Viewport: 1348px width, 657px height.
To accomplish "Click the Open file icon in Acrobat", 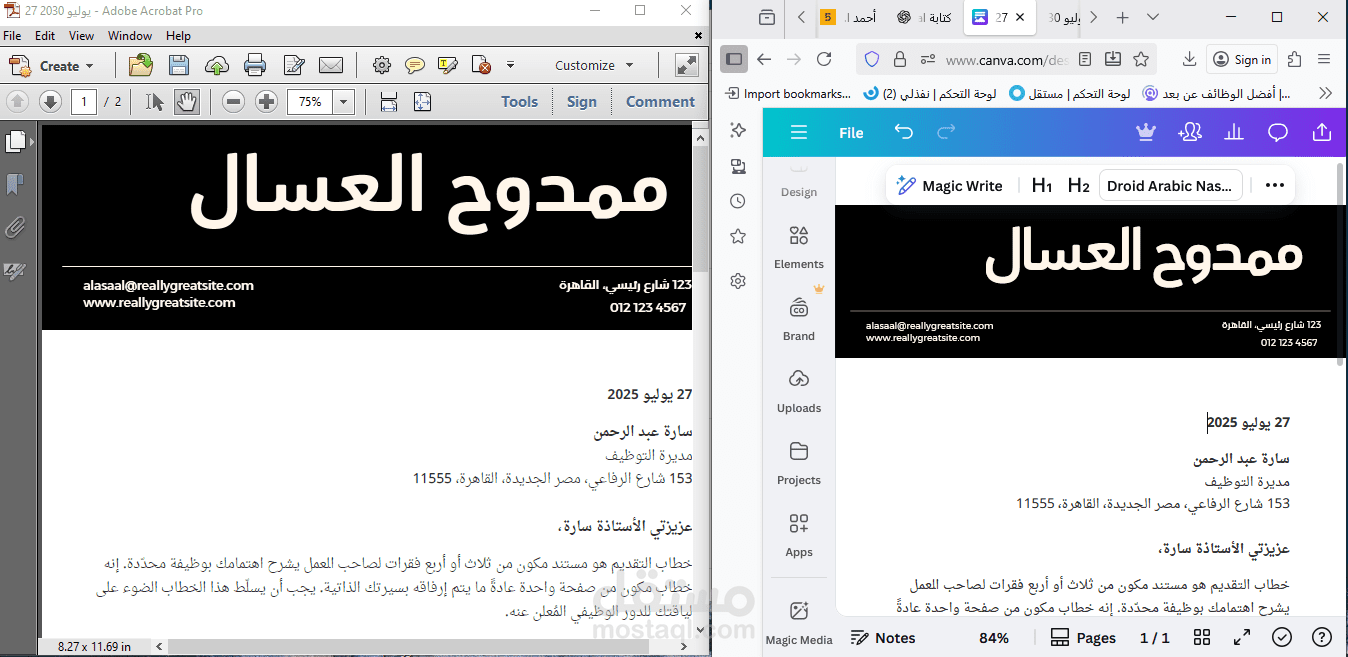I will click(141, 66).
